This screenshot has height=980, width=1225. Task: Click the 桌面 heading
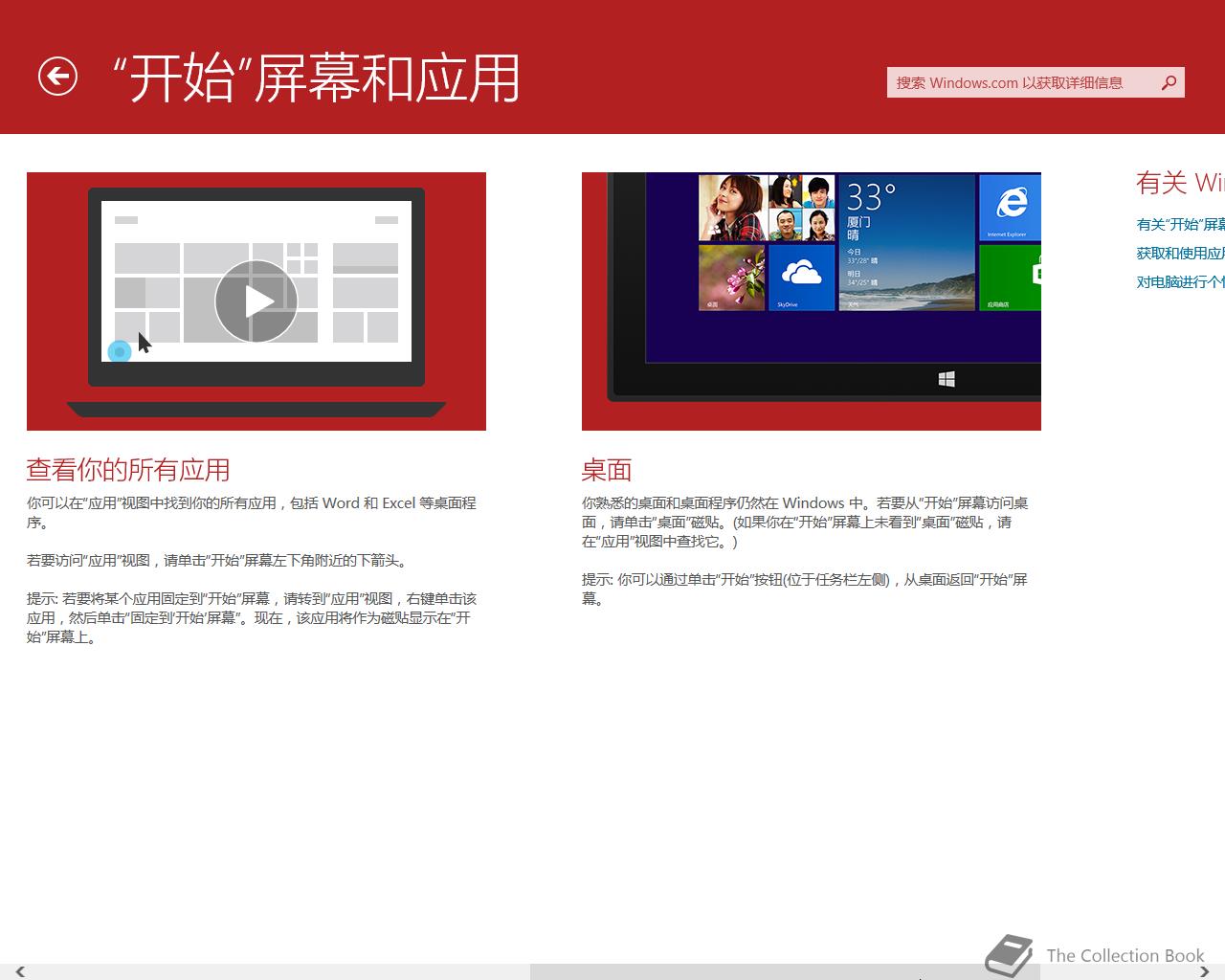tap(607, 470)
